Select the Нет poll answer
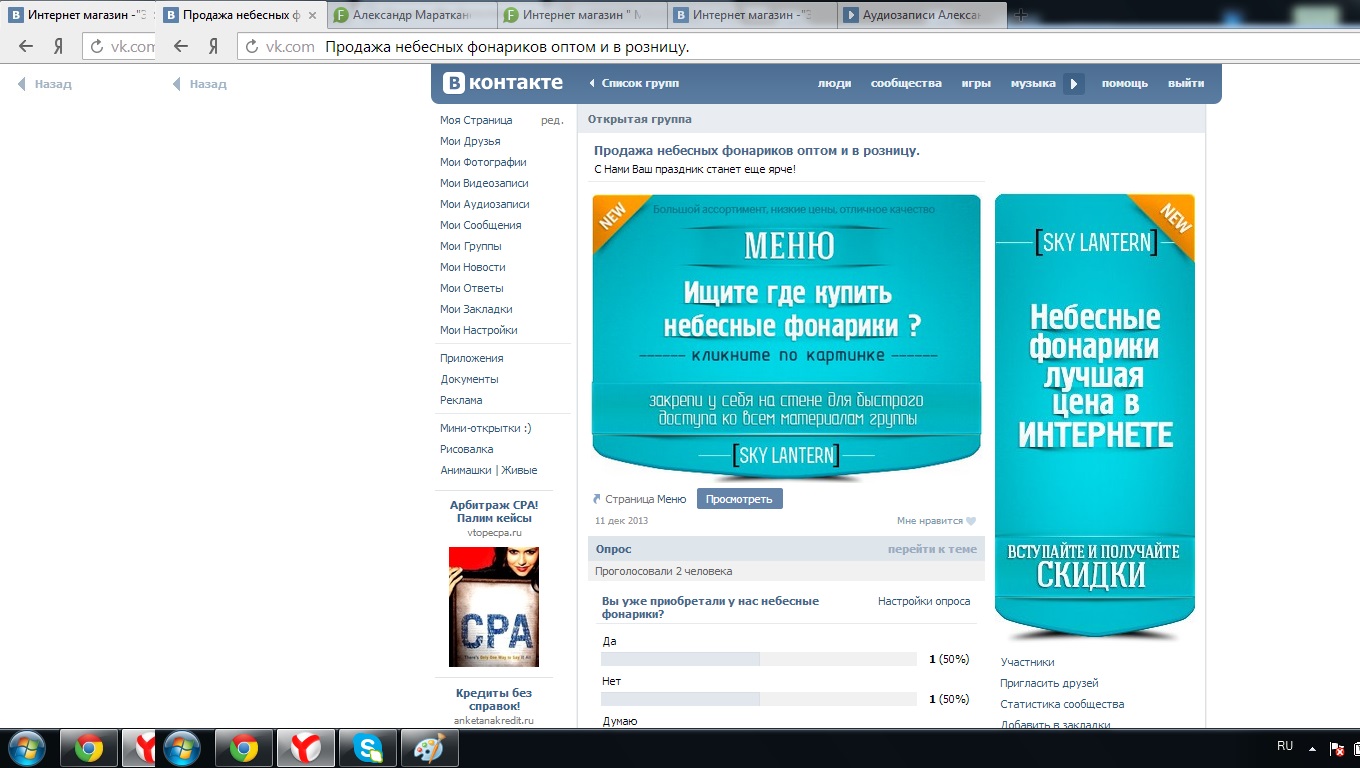The height and width of the screenshot is (768, 1360). 612,681
